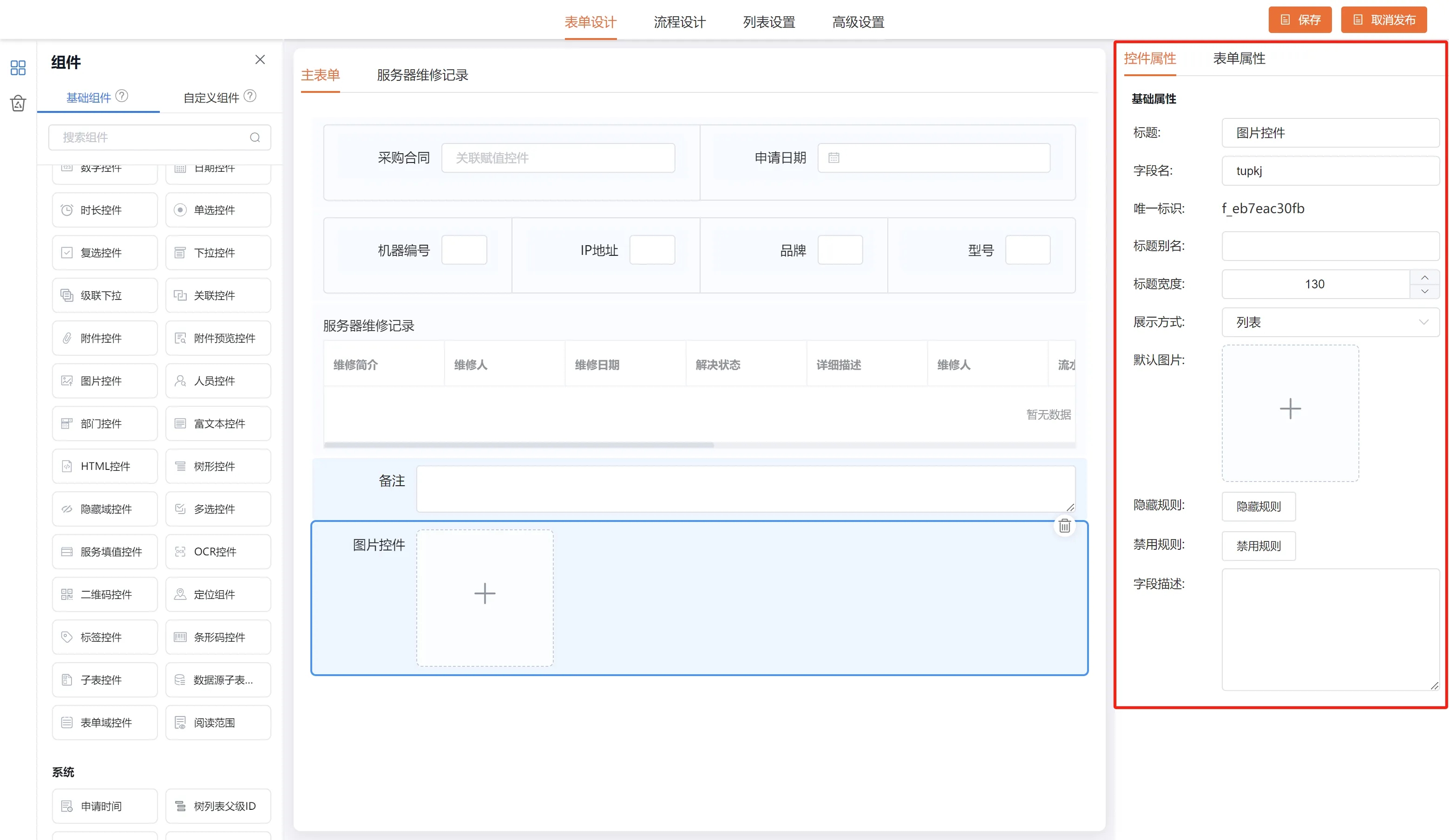This screenshot has width=1449, height=840.
Task: Click calendar icon in 申请日期 field
Action: pos(834,158)
